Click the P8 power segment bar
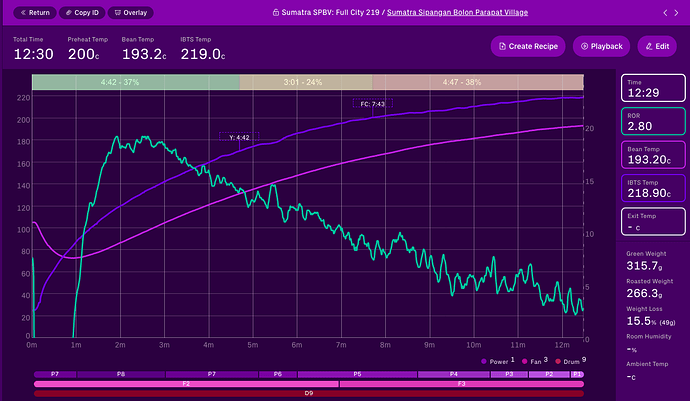 (121, 373)
